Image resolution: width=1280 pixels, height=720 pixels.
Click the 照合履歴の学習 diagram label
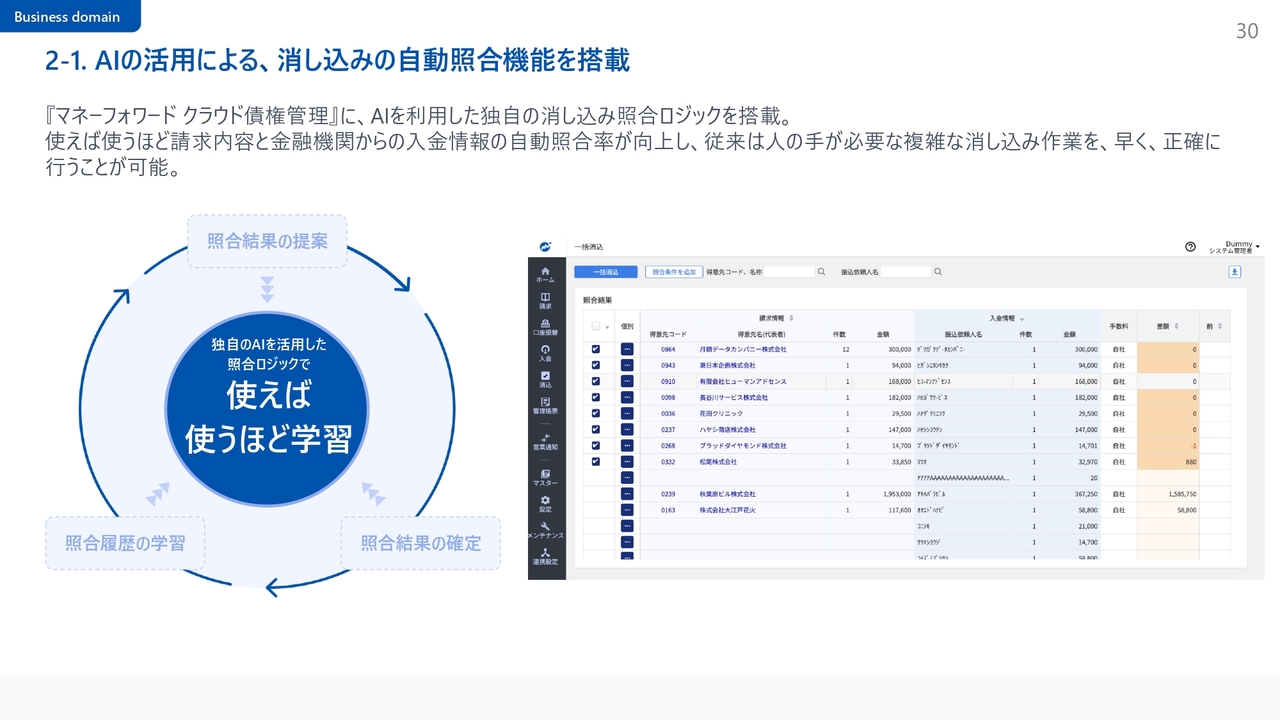[125, 543]
